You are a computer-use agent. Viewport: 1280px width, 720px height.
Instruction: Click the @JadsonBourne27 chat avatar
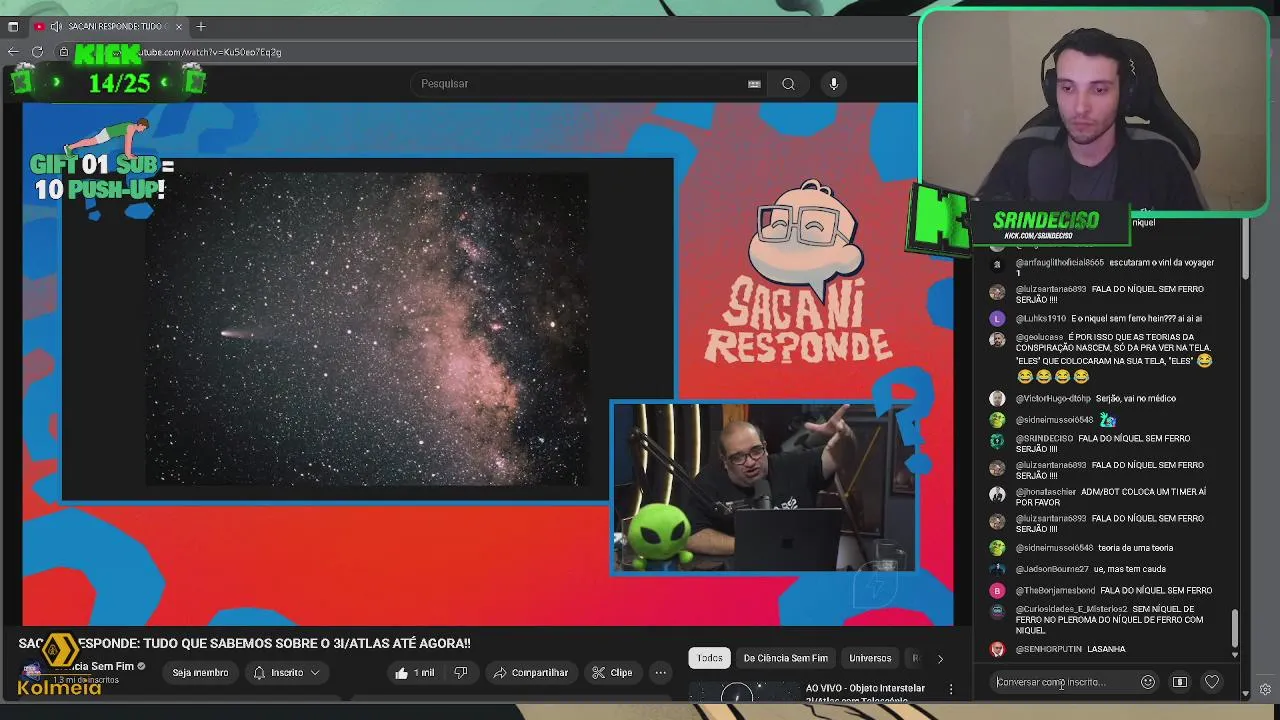tap(997, 570)
